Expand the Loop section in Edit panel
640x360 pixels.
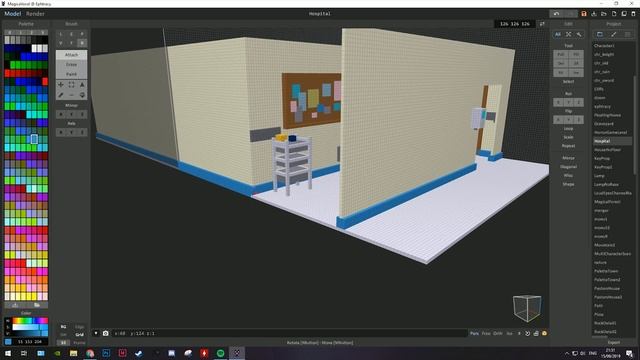click(x=568, y=129)
